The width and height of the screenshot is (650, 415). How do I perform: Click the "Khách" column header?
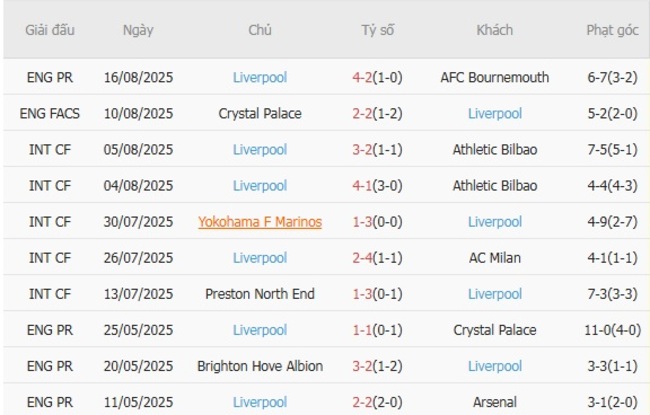[494, 30]
